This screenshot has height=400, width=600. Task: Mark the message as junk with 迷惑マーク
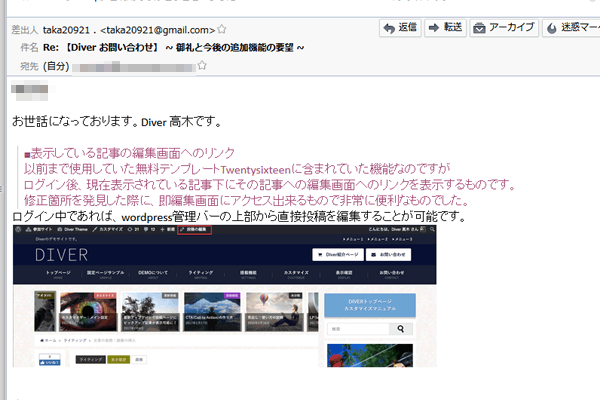(573, 27)
